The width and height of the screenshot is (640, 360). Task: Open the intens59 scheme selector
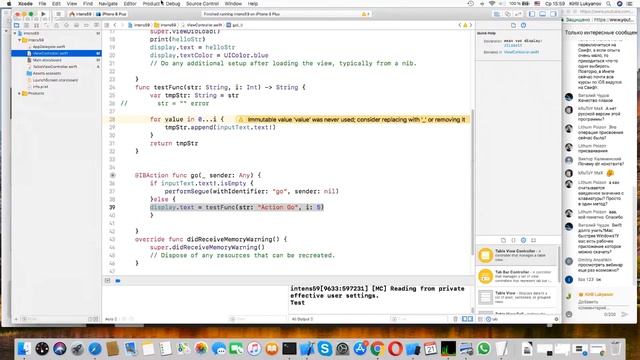coord(80,14)
